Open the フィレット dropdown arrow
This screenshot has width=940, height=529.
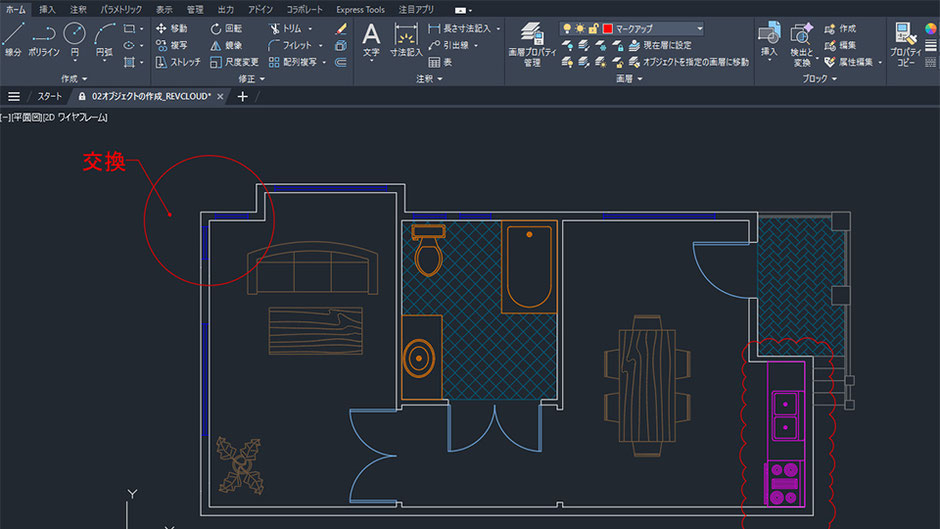pos(320,46)
